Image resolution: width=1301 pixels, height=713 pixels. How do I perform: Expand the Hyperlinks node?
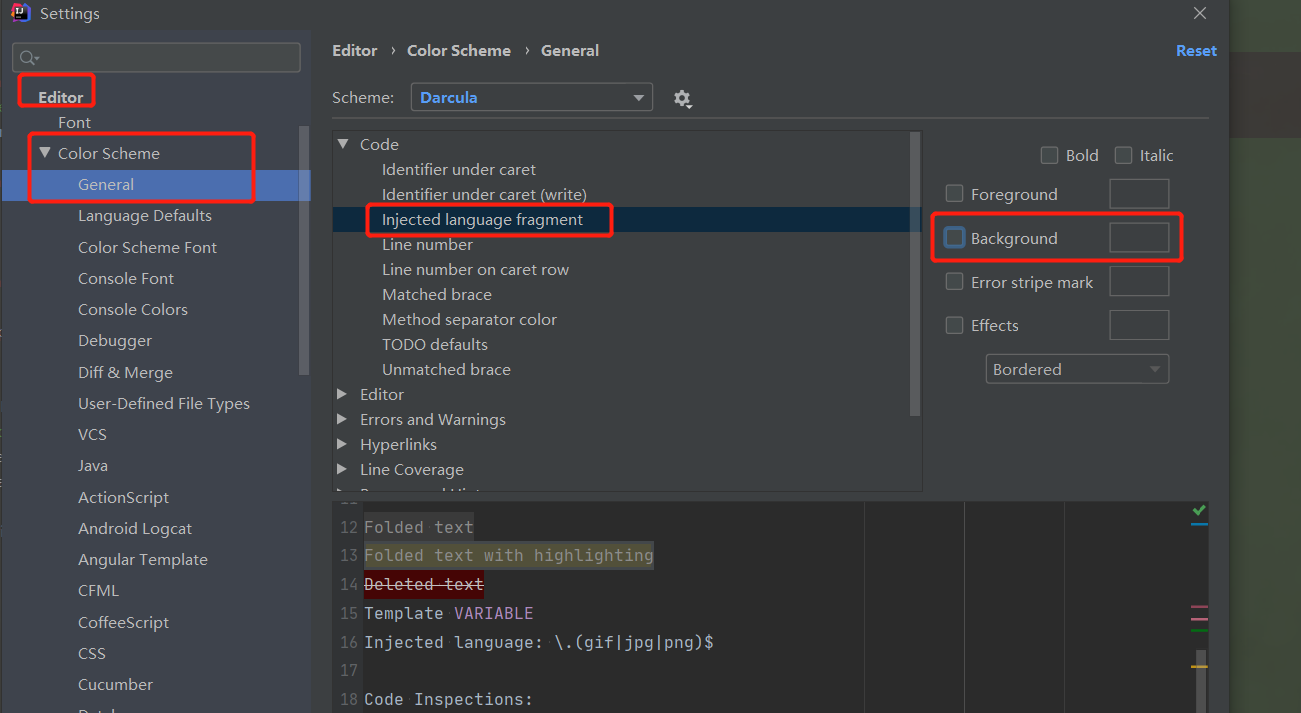click(343, 444)
